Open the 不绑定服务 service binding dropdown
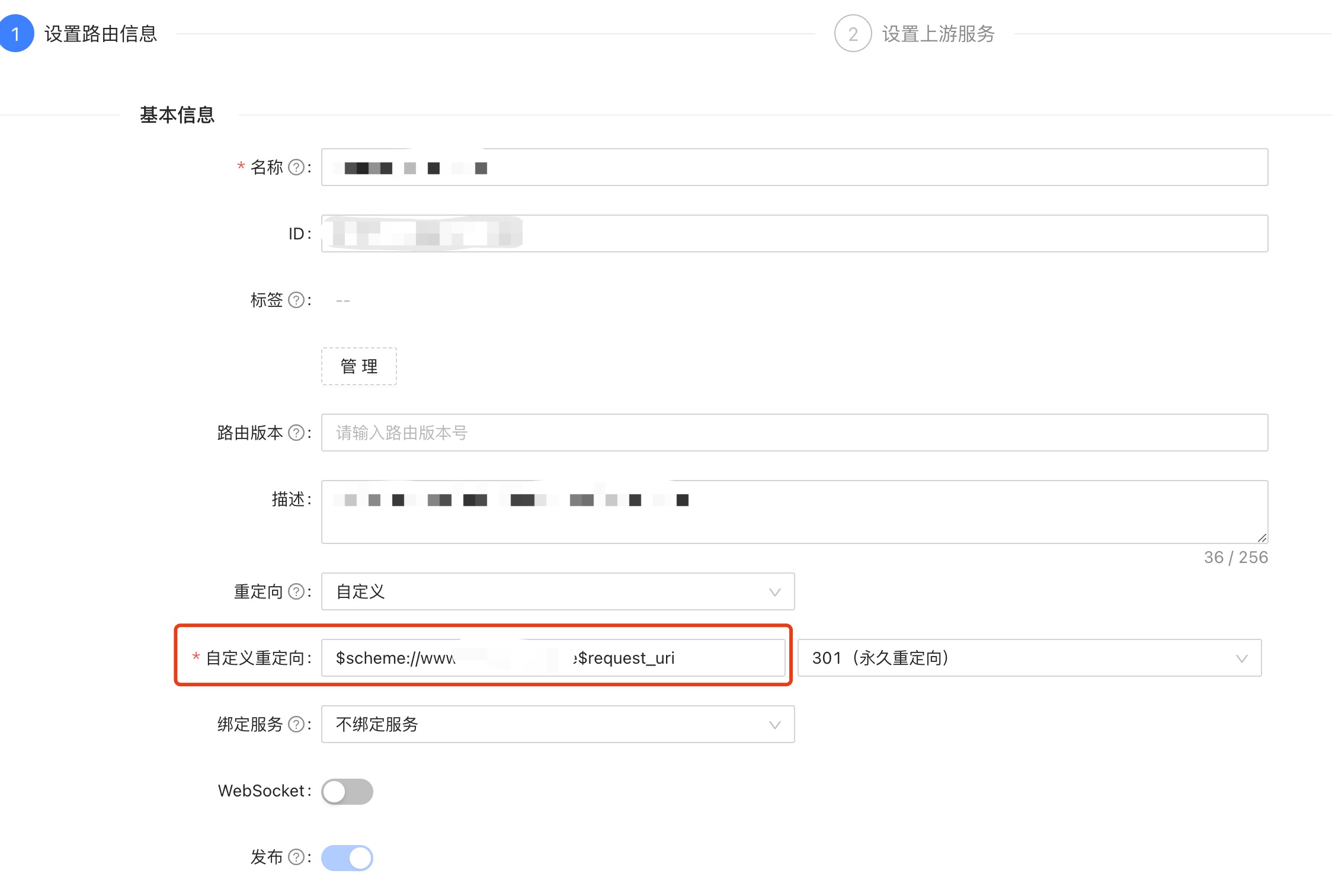Image resolution: width=1332 pixels, height=896 pixels. pos(557,724)
